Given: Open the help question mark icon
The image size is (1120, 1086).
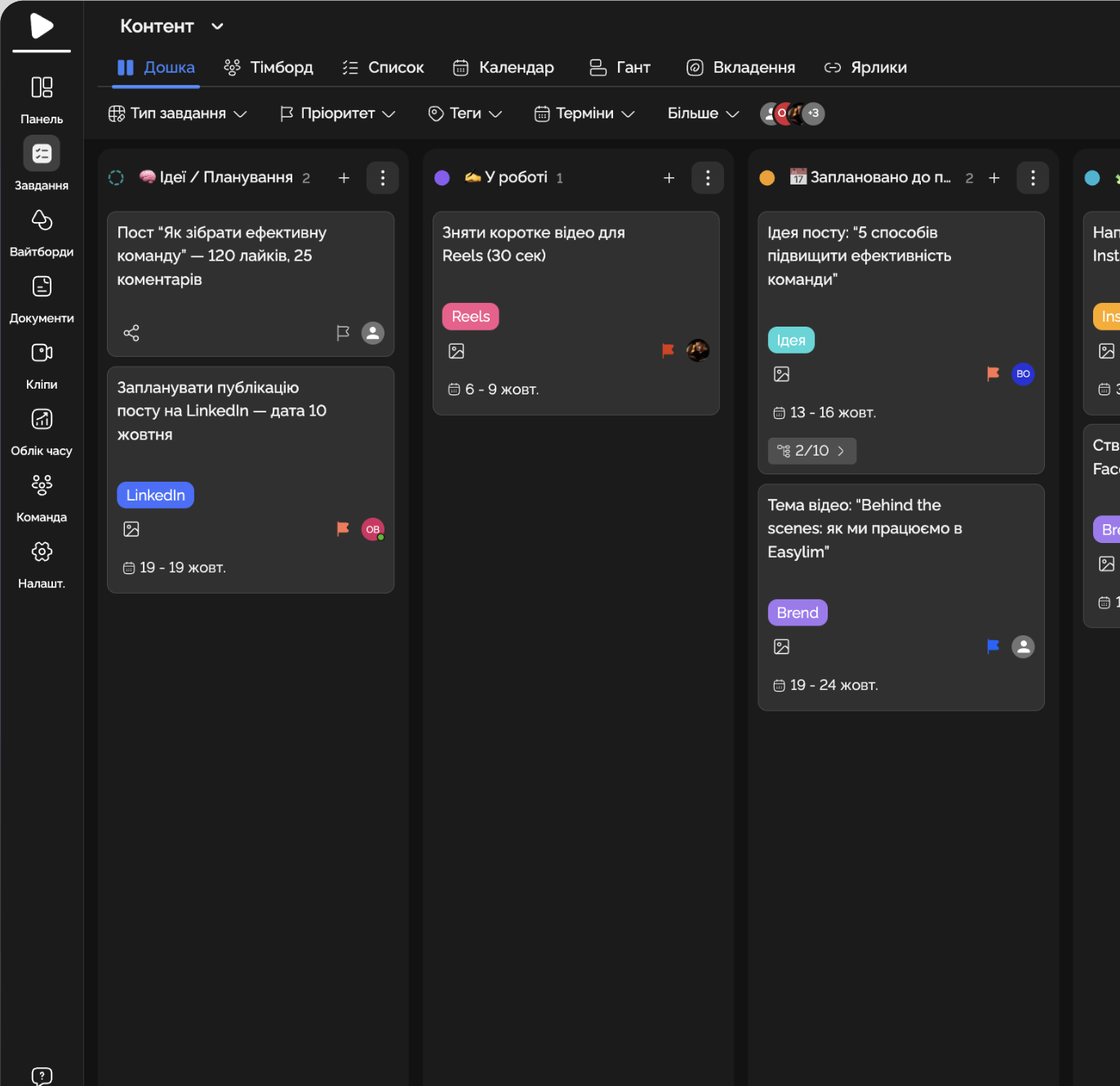Looking at the screenshot, I should [x=42, y=1076].
